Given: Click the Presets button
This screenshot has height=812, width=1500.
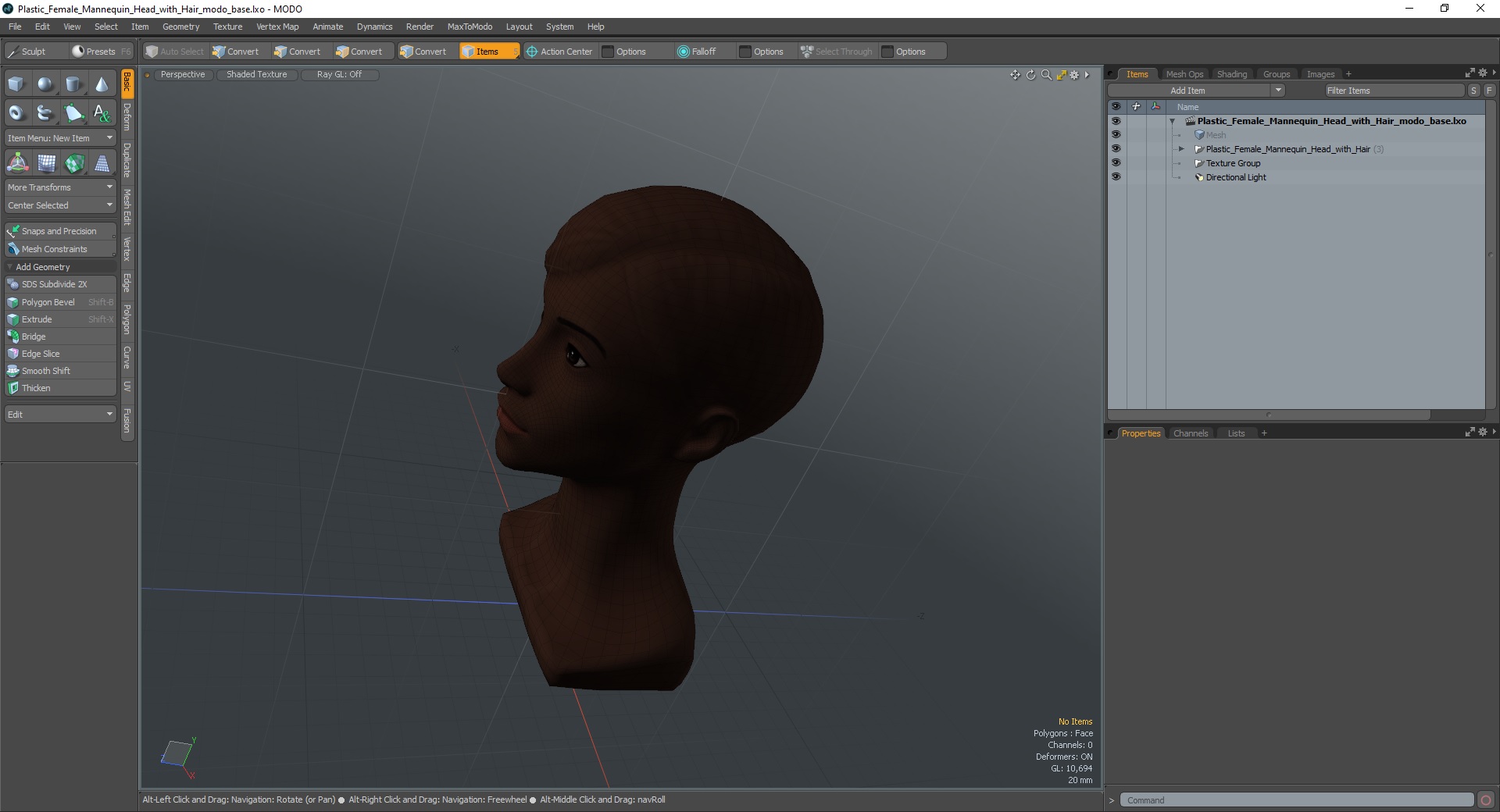Looking at the screenshot, I should click(x=102, y=52).
